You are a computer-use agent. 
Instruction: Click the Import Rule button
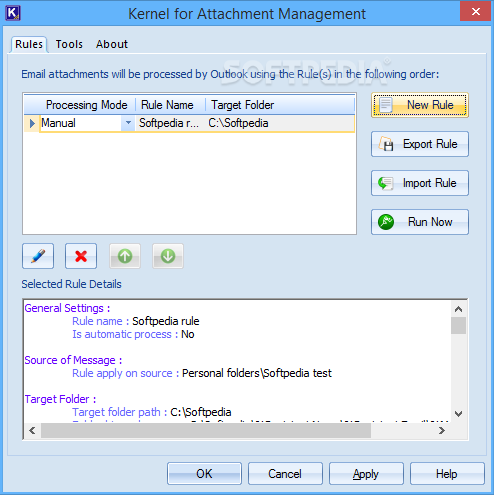pyautogui.click(x=420, y=183)
